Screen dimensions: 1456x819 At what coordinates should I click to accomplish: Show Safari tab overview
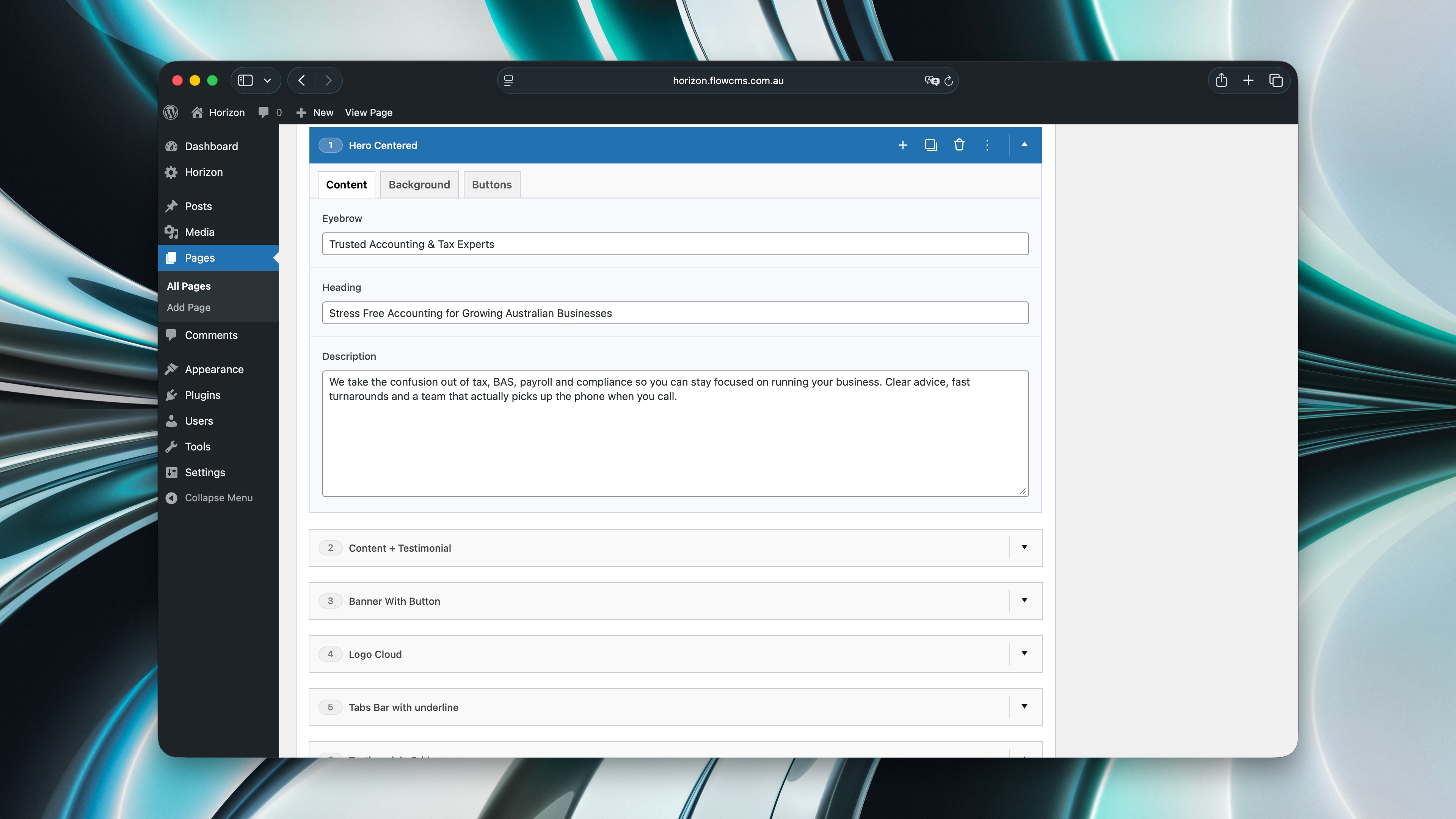click(x=1275, y=81)
